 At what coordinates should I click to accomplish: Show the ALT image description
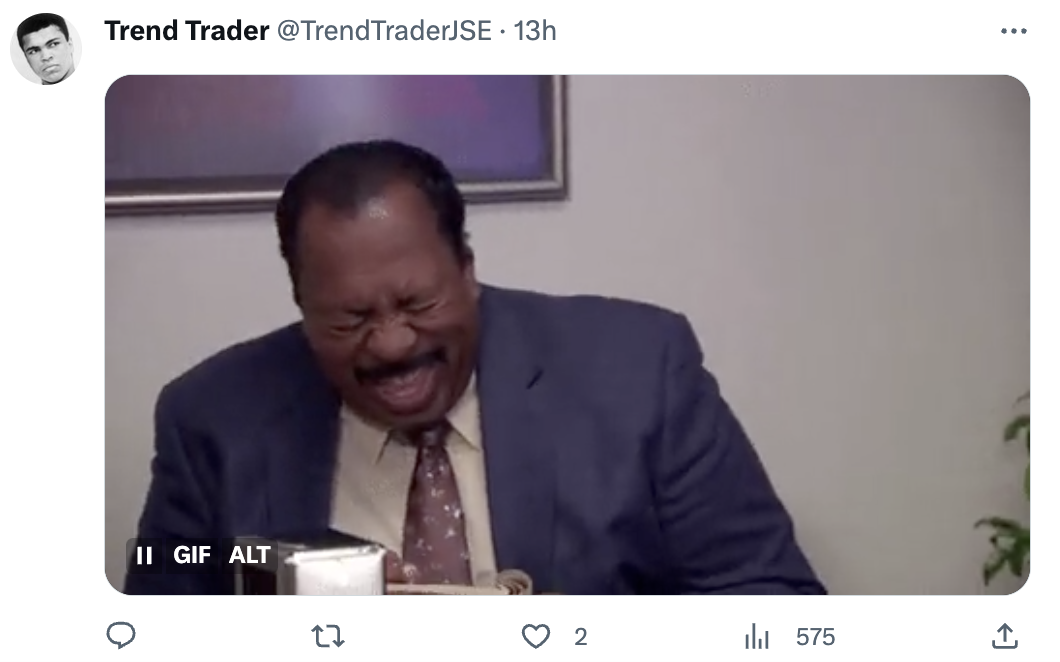pyautogui.click(x=249, y=555)
